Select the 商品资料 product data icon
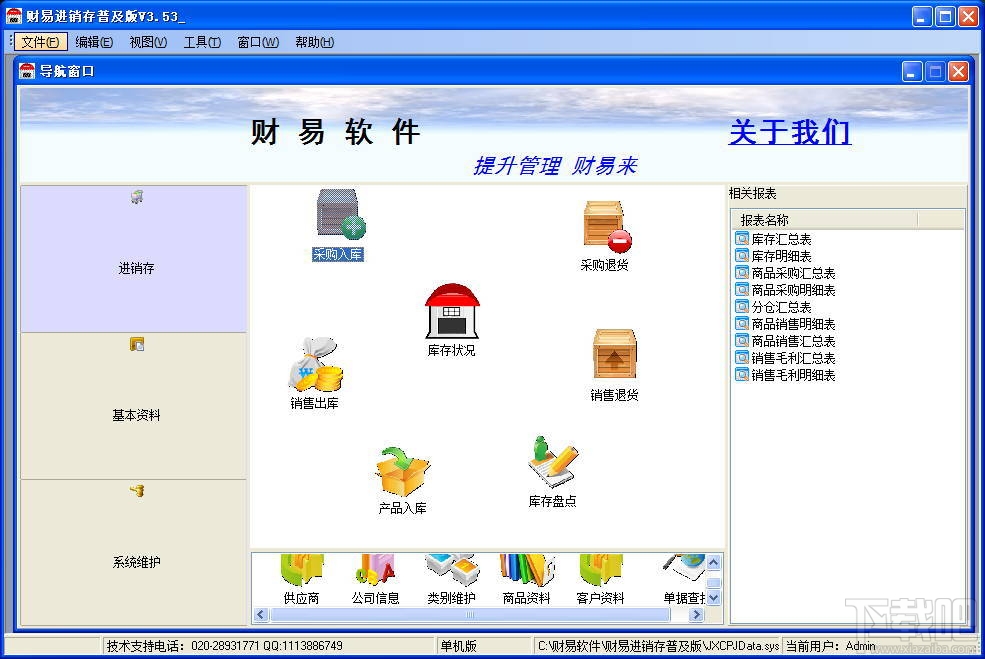 (x=526, y=577)
